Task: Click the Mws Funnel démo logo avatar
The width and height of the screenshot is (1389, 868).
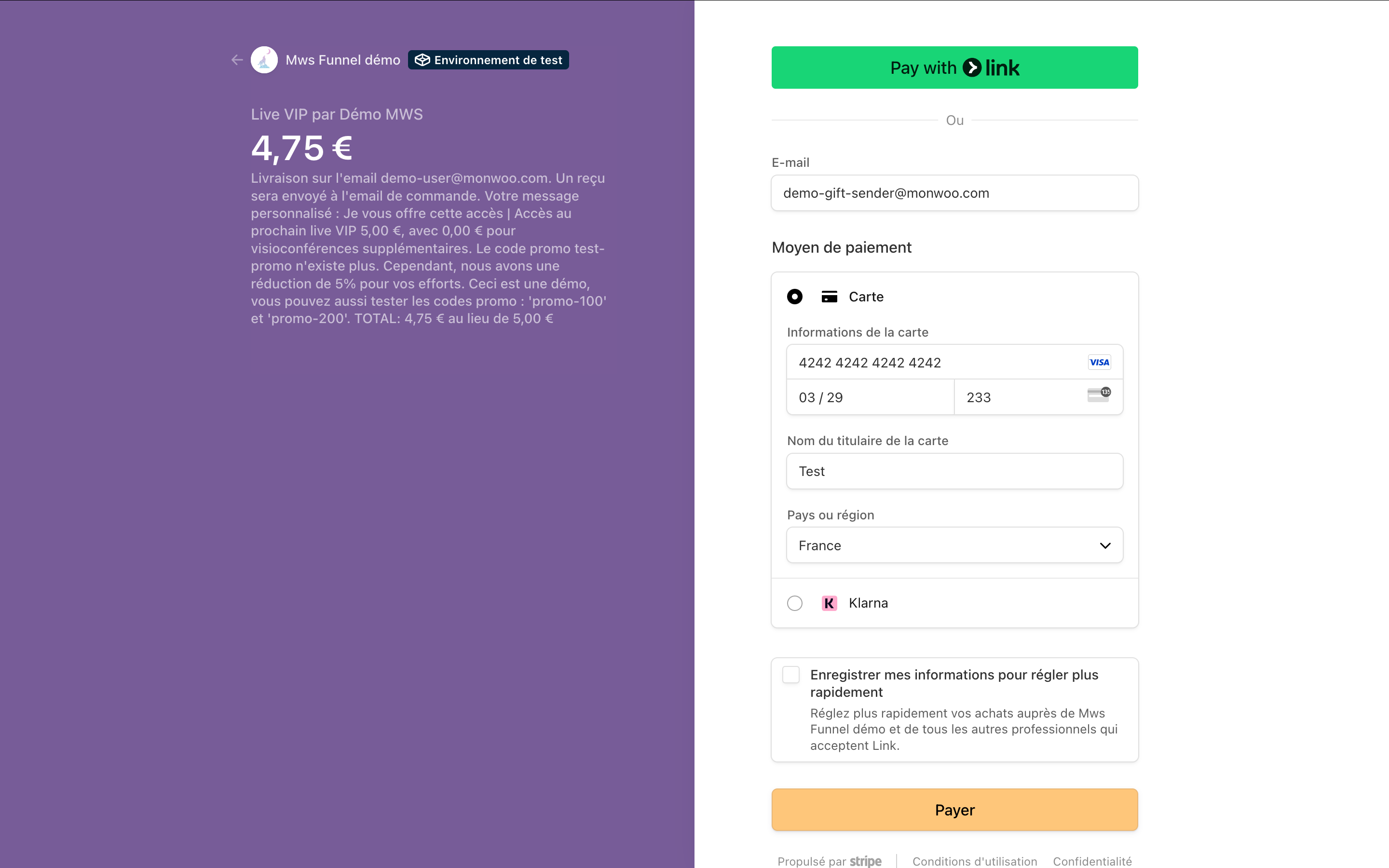Action: [264, 60]
